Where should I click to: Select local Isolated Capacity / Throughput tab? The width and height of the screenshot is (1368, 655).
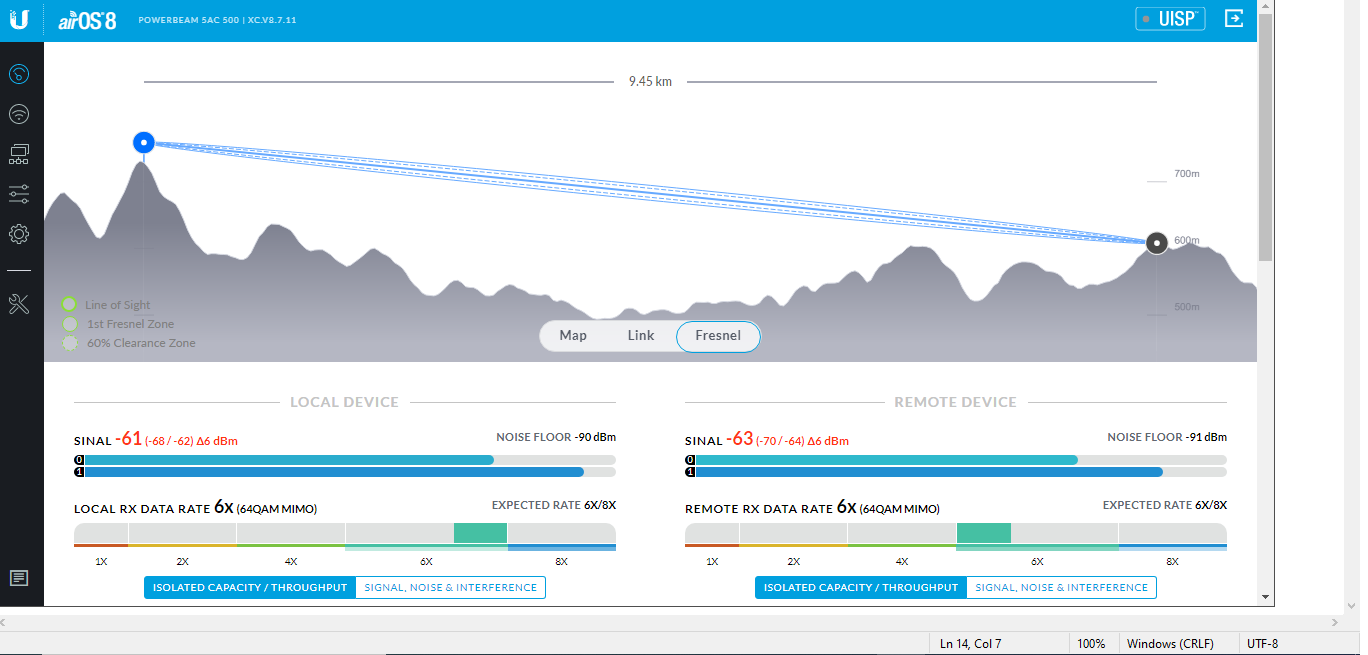click(250, 588)
